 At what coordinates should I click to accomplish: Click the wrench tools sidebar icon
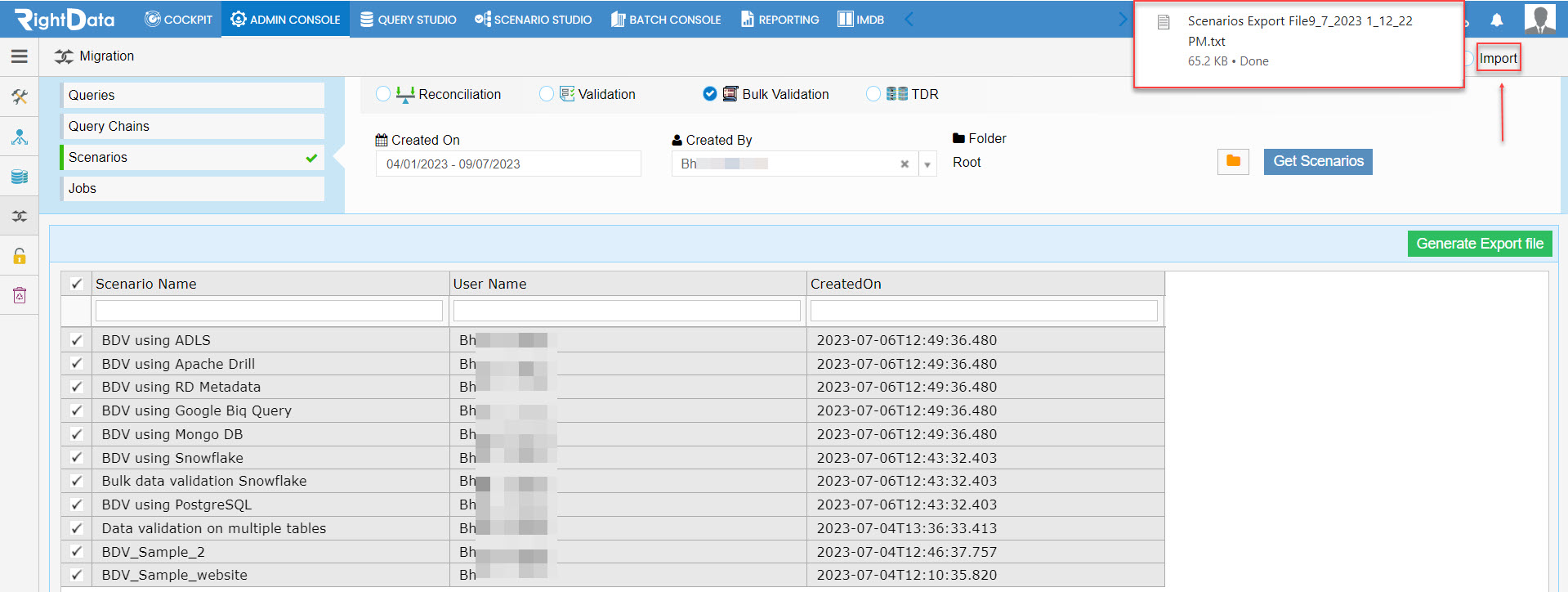tap(20, 96)
